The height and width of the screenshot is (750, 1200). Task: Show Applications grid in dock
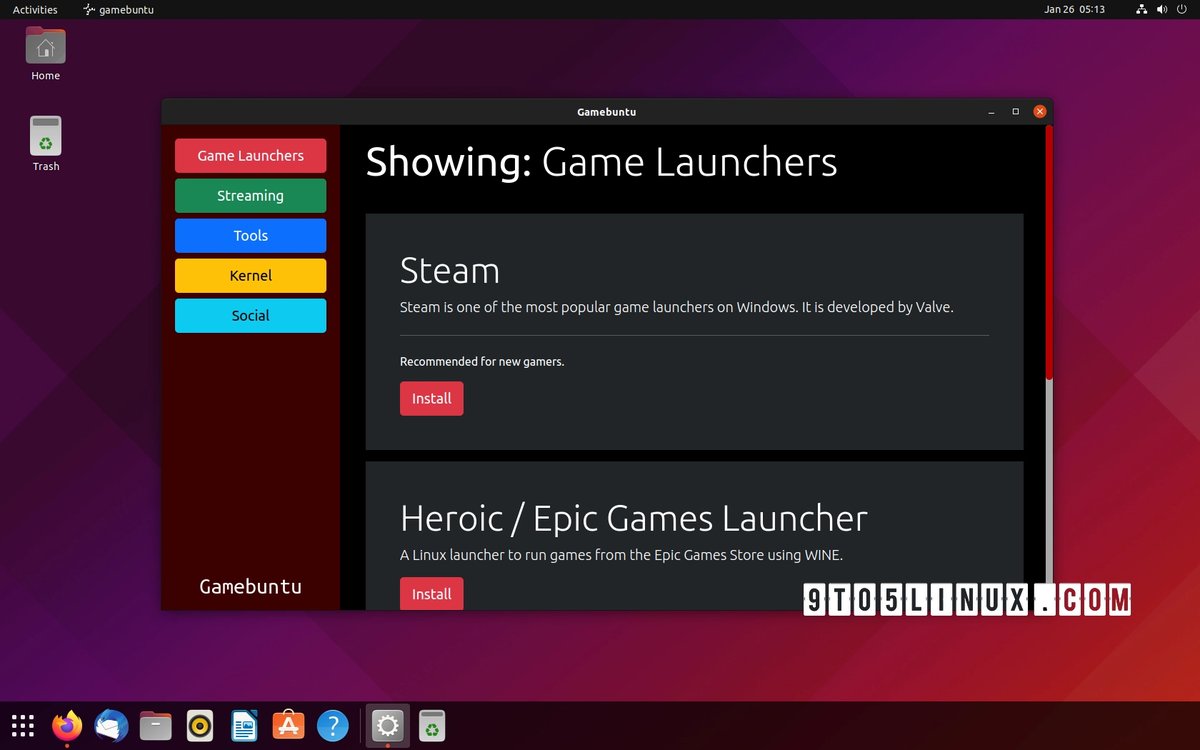[x=23, y=726]
